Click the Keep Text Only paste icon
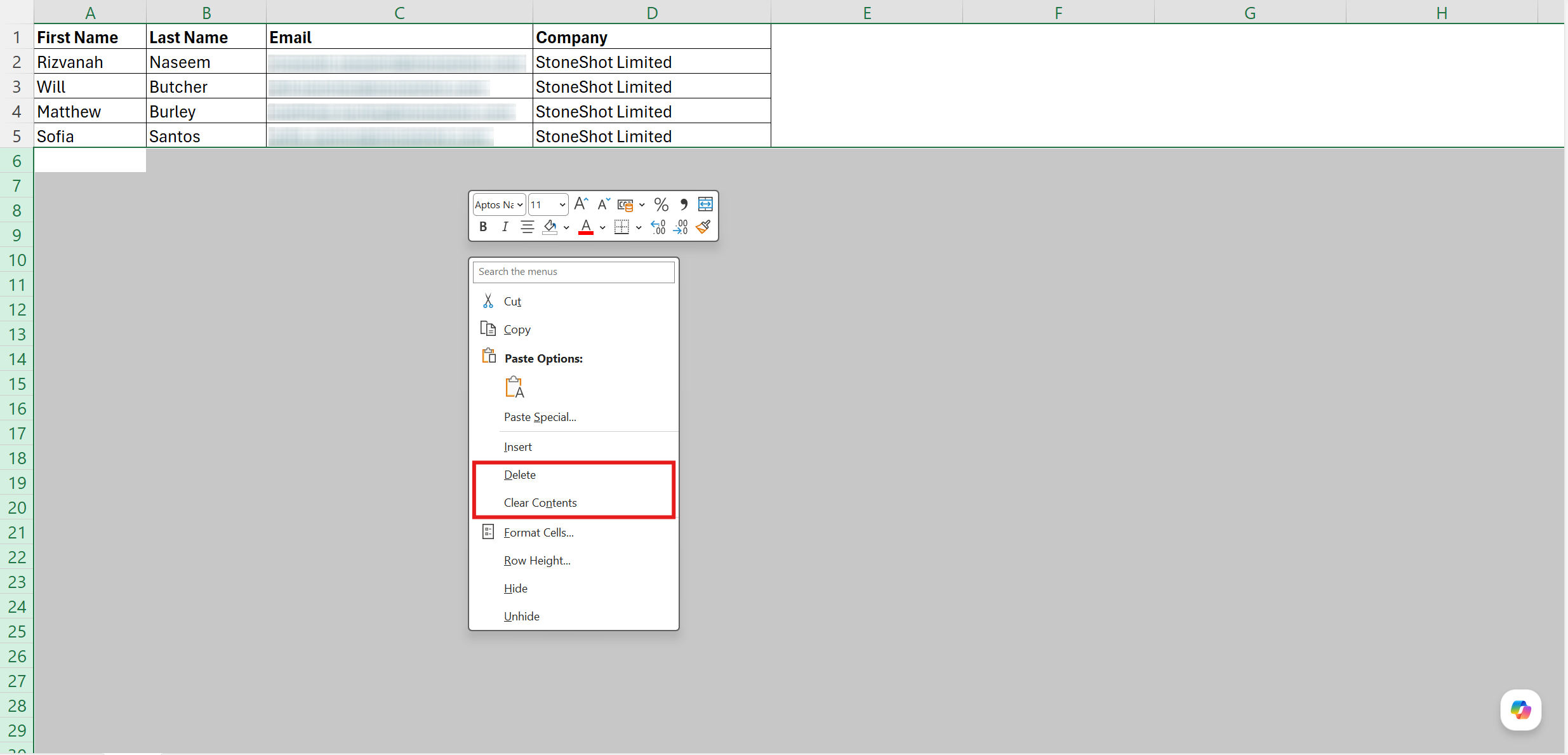 514,387
